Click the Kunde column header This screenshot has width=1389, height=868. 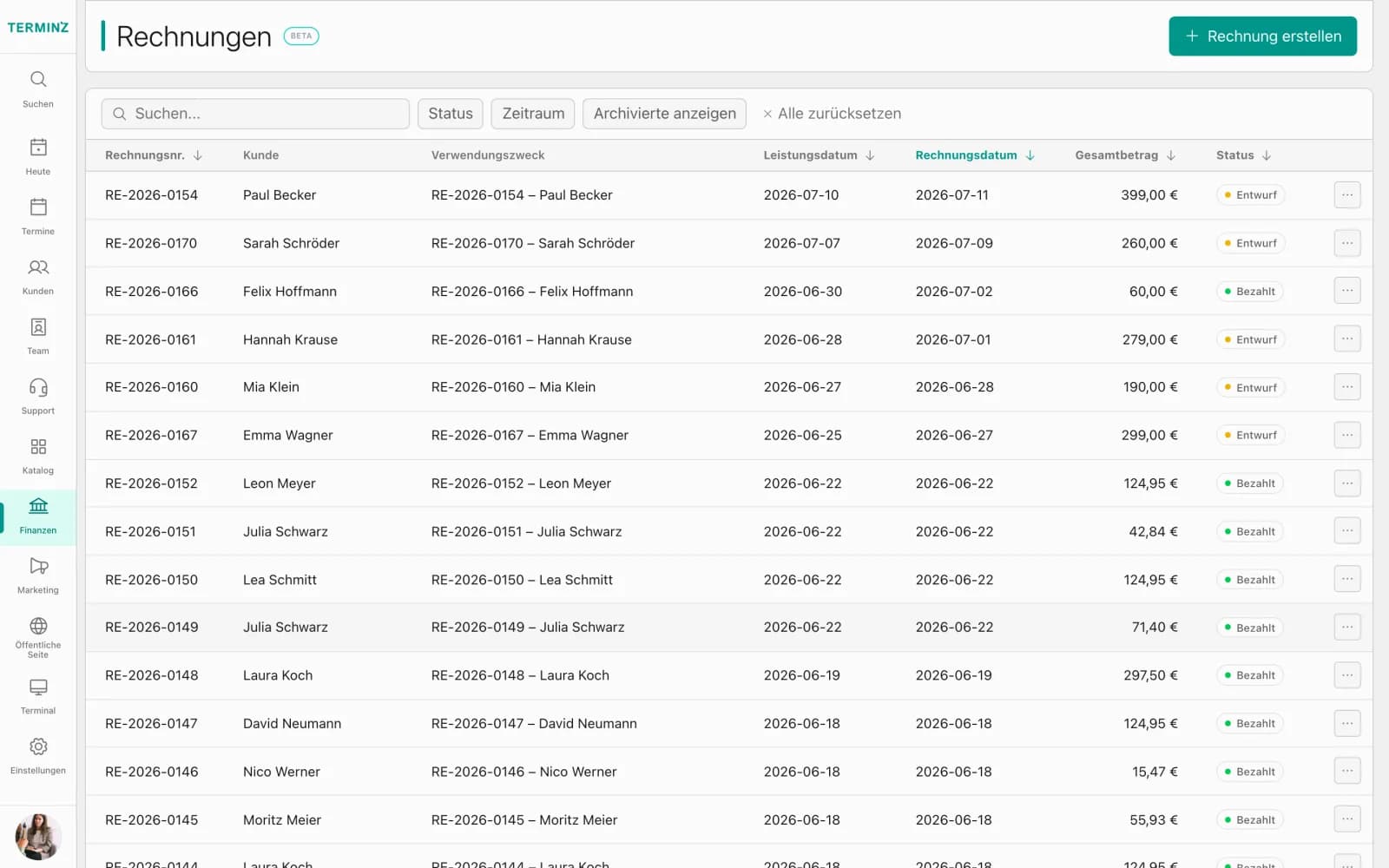pos(260,155)
